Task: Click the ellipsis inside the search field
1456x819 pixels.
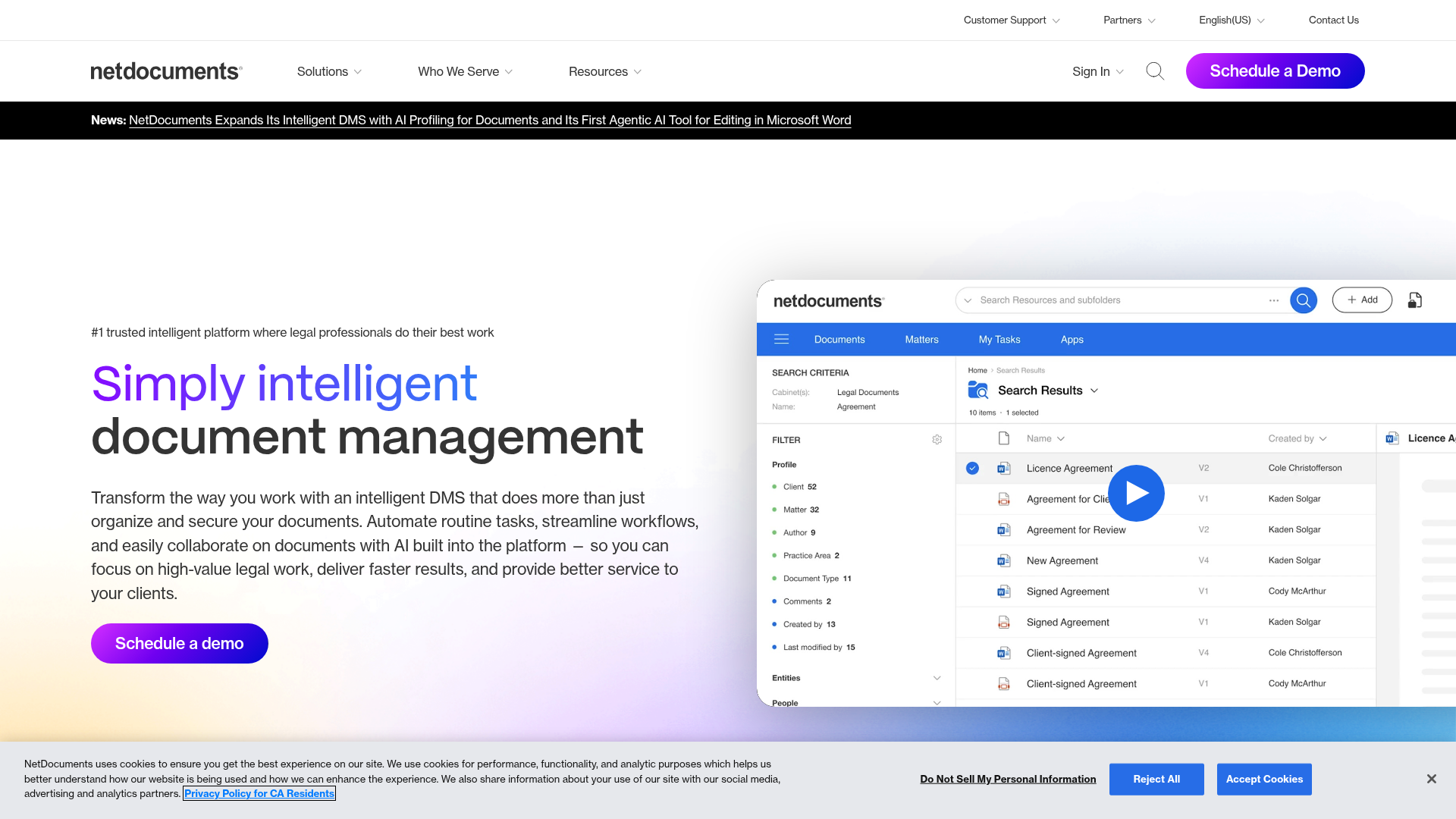Action: click(1274, 300)
